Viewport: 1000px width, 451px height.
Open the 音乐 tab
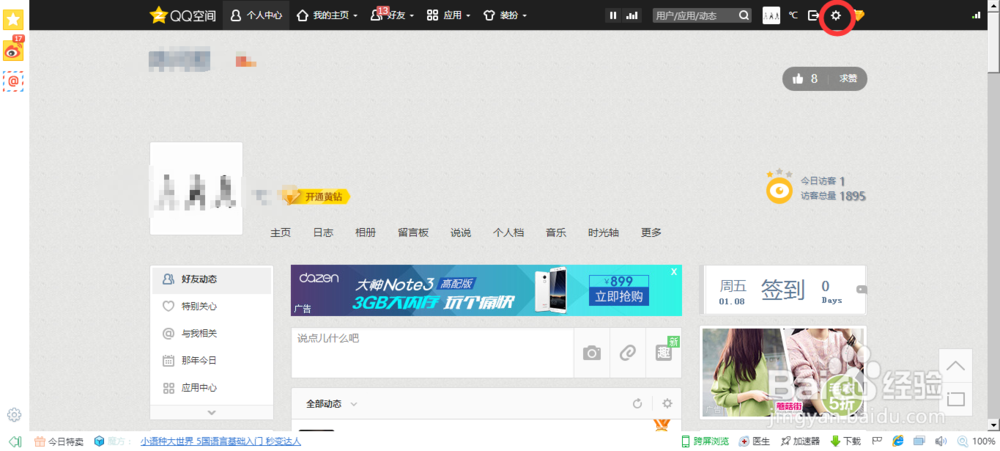click(555, 233)
